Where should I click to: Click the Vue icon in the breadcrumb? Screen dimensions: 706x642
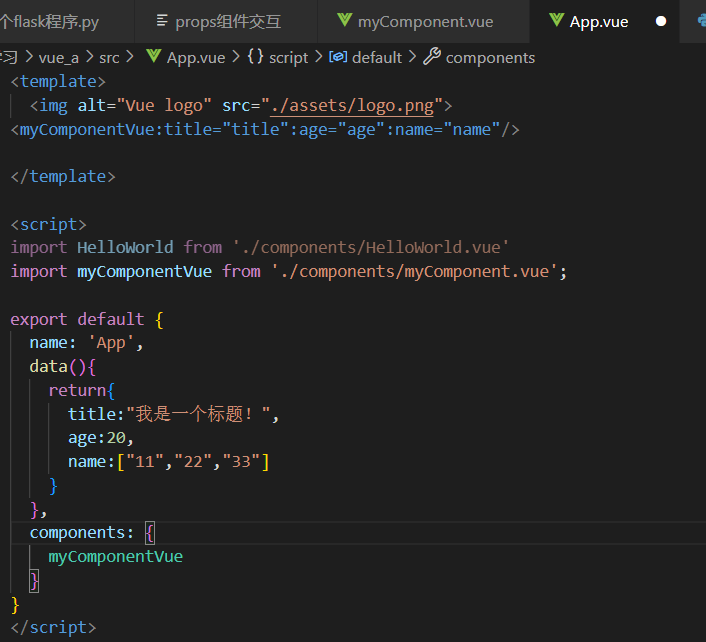click(x=154, y=56)
